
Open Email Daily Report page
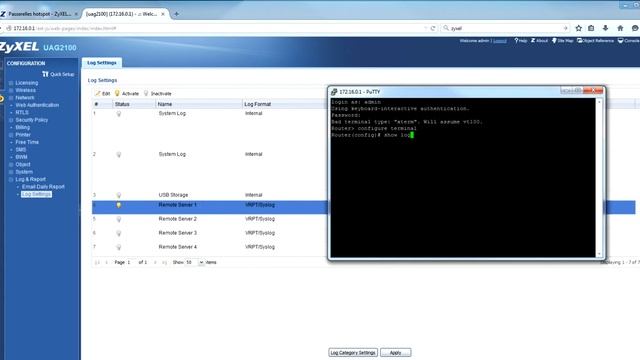click(43, 187)
